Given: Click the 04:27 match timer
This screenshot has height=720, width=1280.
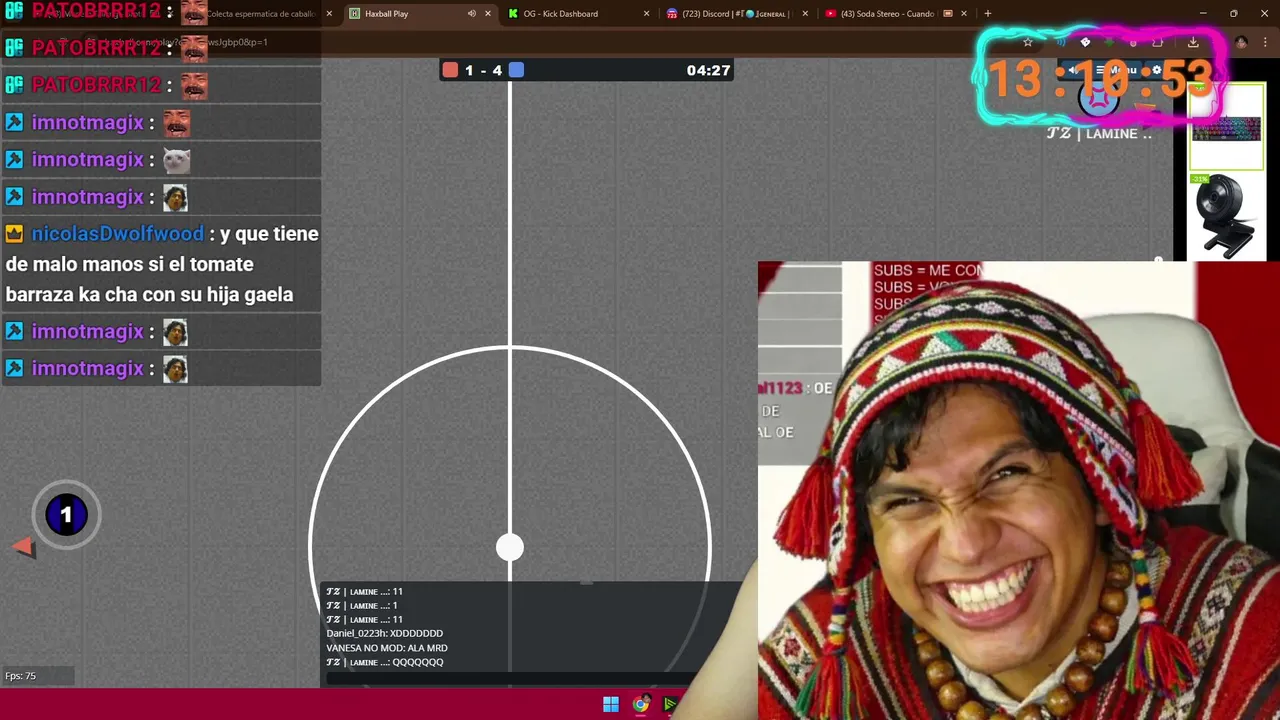Looking at the screenshot, I should [x=708, y=70].
